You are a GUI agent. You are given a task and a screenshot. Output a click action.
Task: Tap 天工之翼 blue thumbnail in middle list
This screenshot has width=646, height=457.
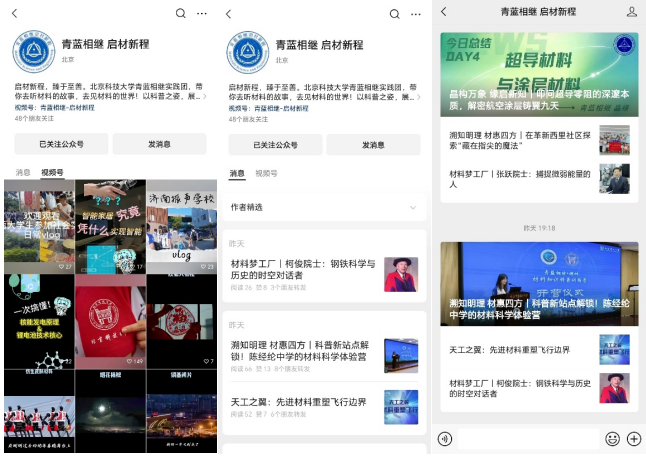click(x=401, y=407)
